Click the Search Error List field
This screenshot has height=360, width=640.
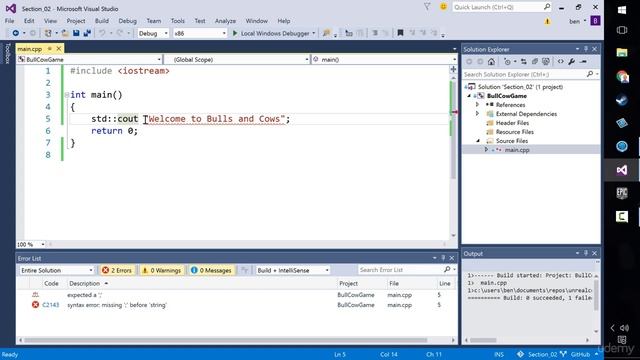[400, 270]
